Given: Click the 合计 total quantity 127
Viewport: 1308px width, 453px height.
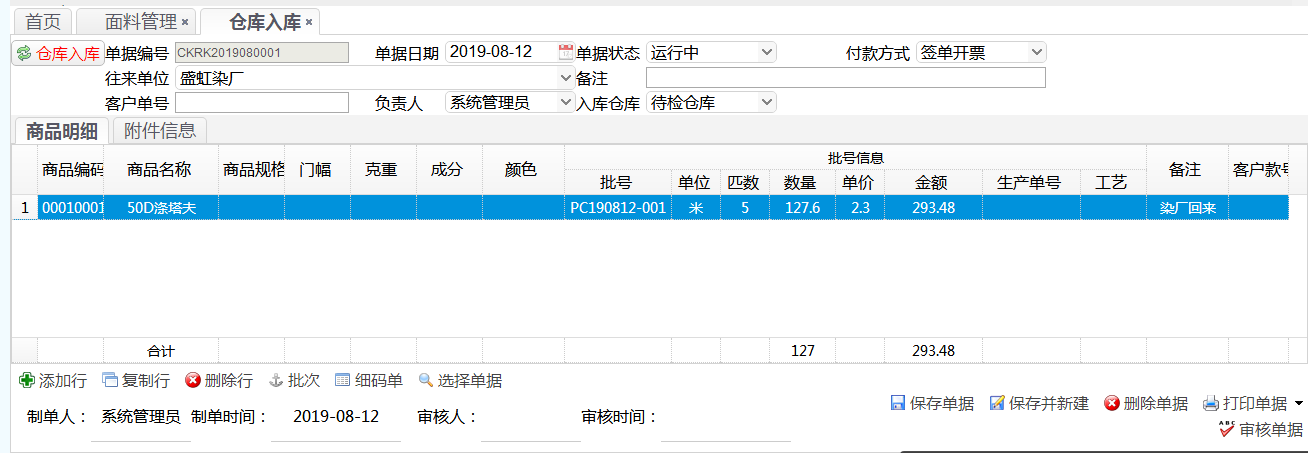Looking at the screenshot, I should pos(802,351).
